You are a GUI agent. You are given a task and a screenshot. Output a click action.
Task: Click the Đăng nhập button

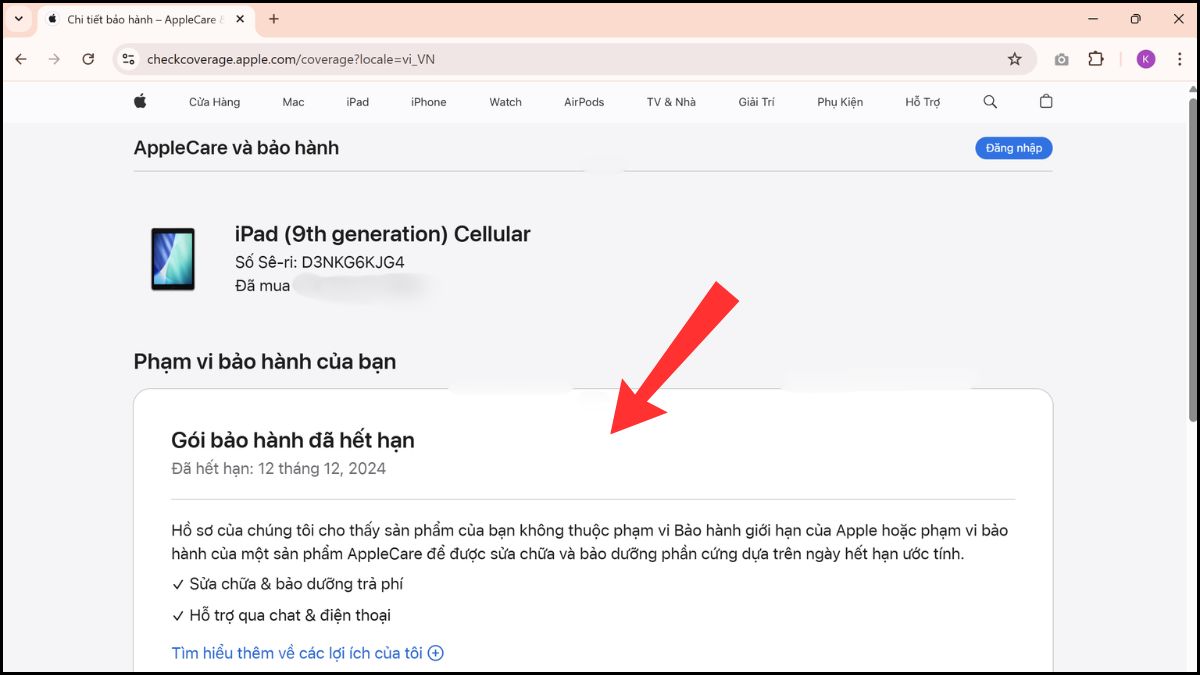click(1013, 147)
